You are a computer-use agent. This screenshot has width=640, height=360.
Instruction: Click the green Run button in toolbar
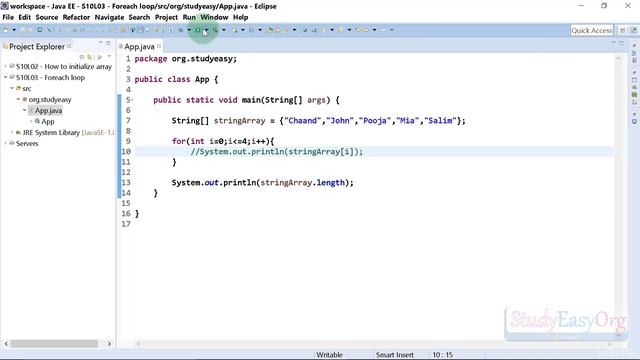point(198,30)
